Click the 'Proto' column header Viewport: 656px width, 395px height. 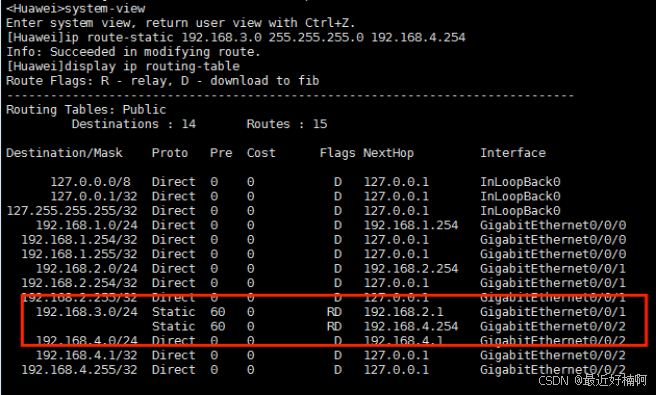[x=169, y=153]
